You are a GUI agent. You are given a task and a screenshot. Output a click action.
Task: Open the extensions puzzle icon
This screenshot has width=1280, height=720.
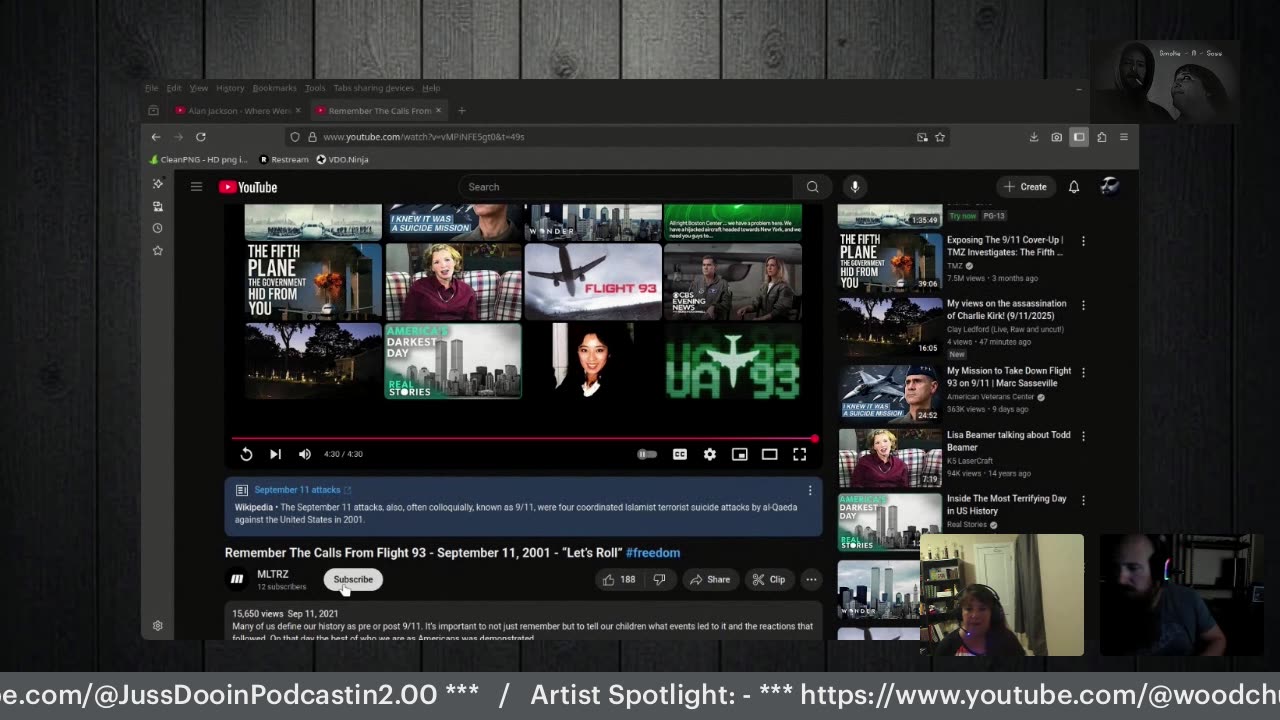tap(1102, 137)
